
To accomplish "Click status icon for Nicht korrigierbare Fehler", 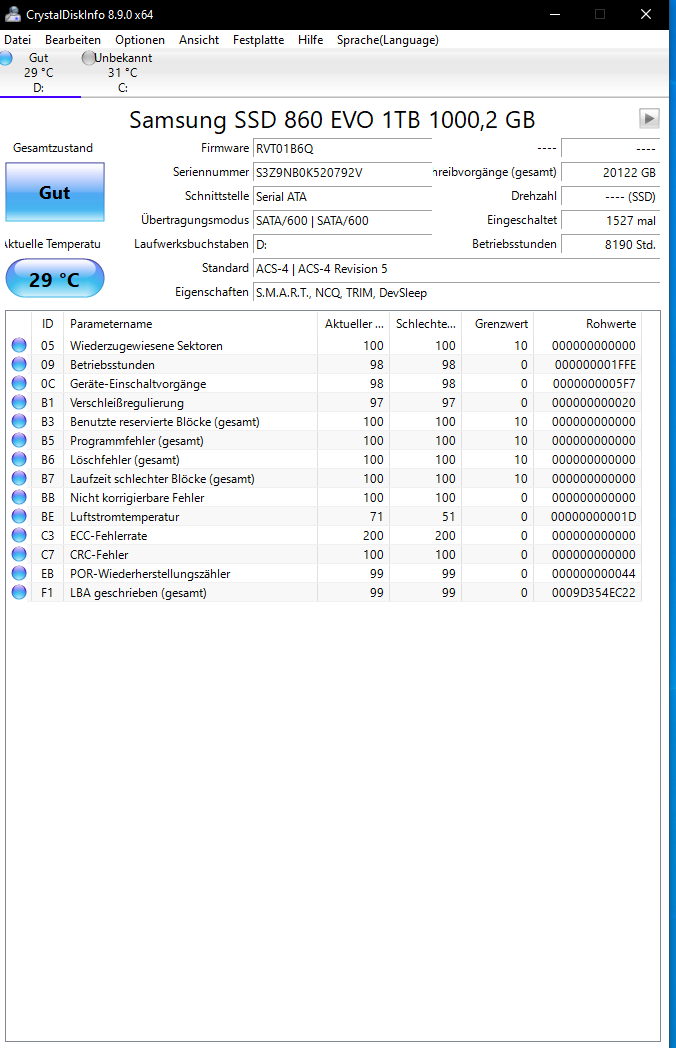I will tap(19, 498).
